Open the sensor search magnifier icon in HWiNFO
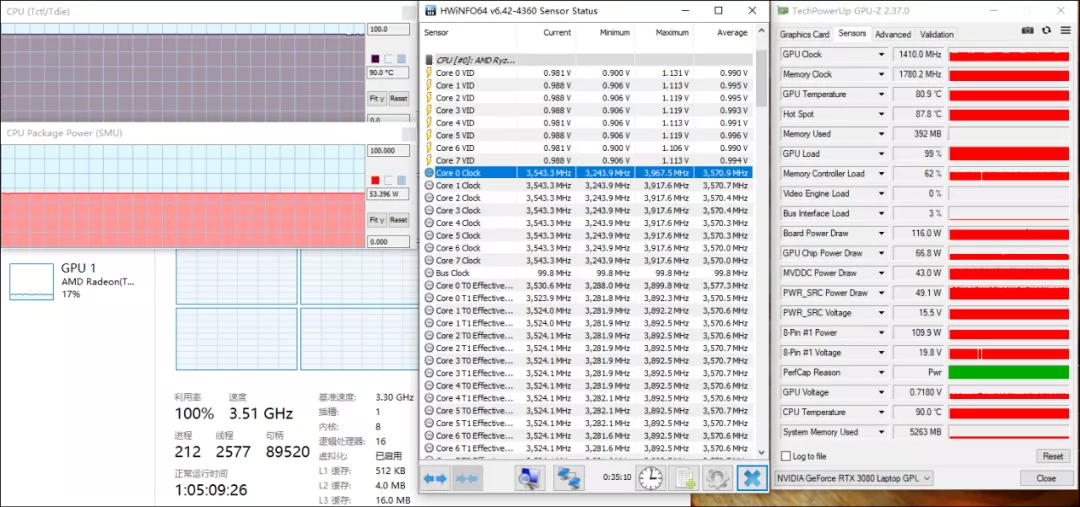The height and width of the screenshot is (507, 1080). tap(530, 478)
